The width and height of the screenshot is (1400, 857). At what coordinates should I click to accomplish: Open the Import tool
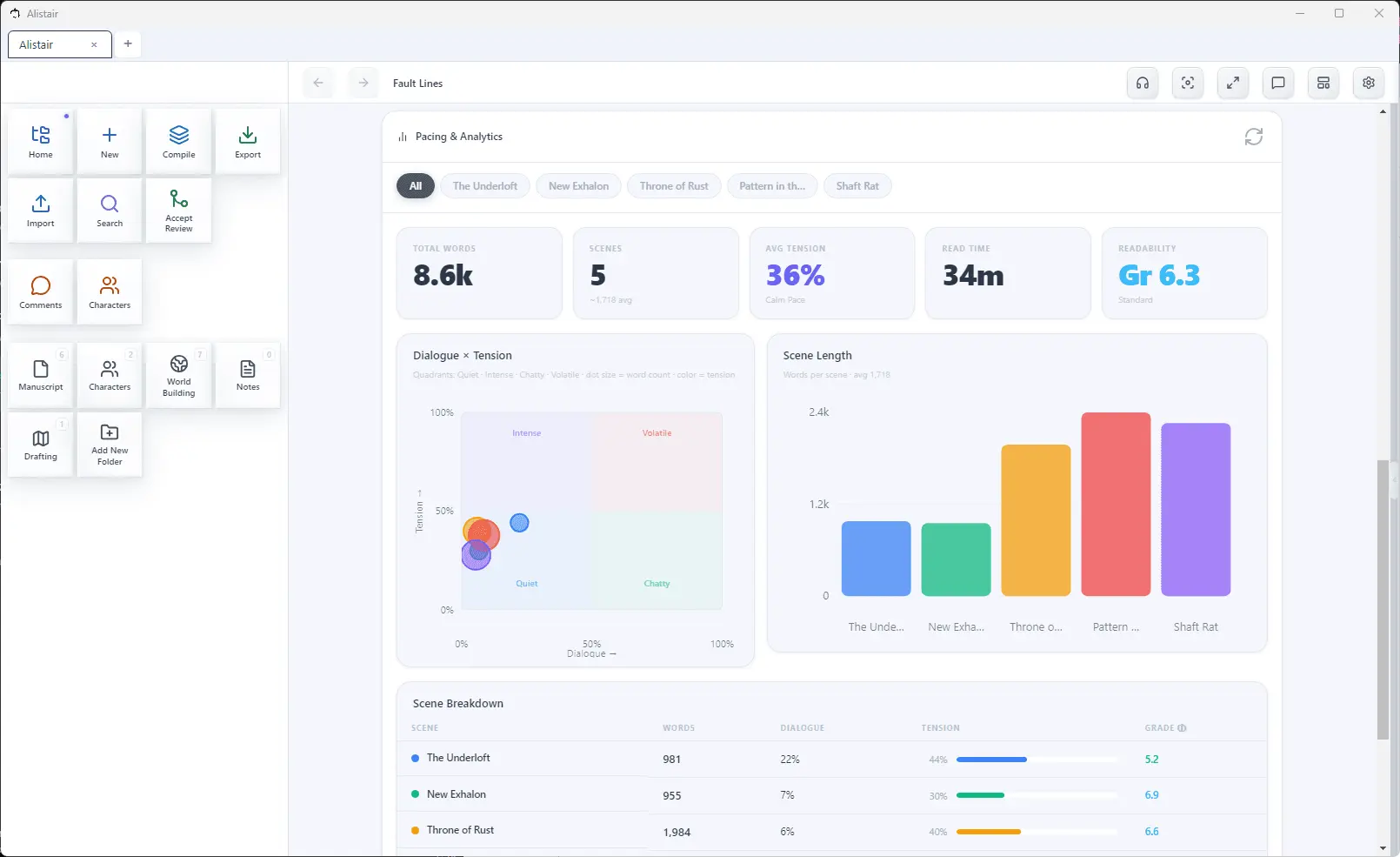[x=40, y=210]
